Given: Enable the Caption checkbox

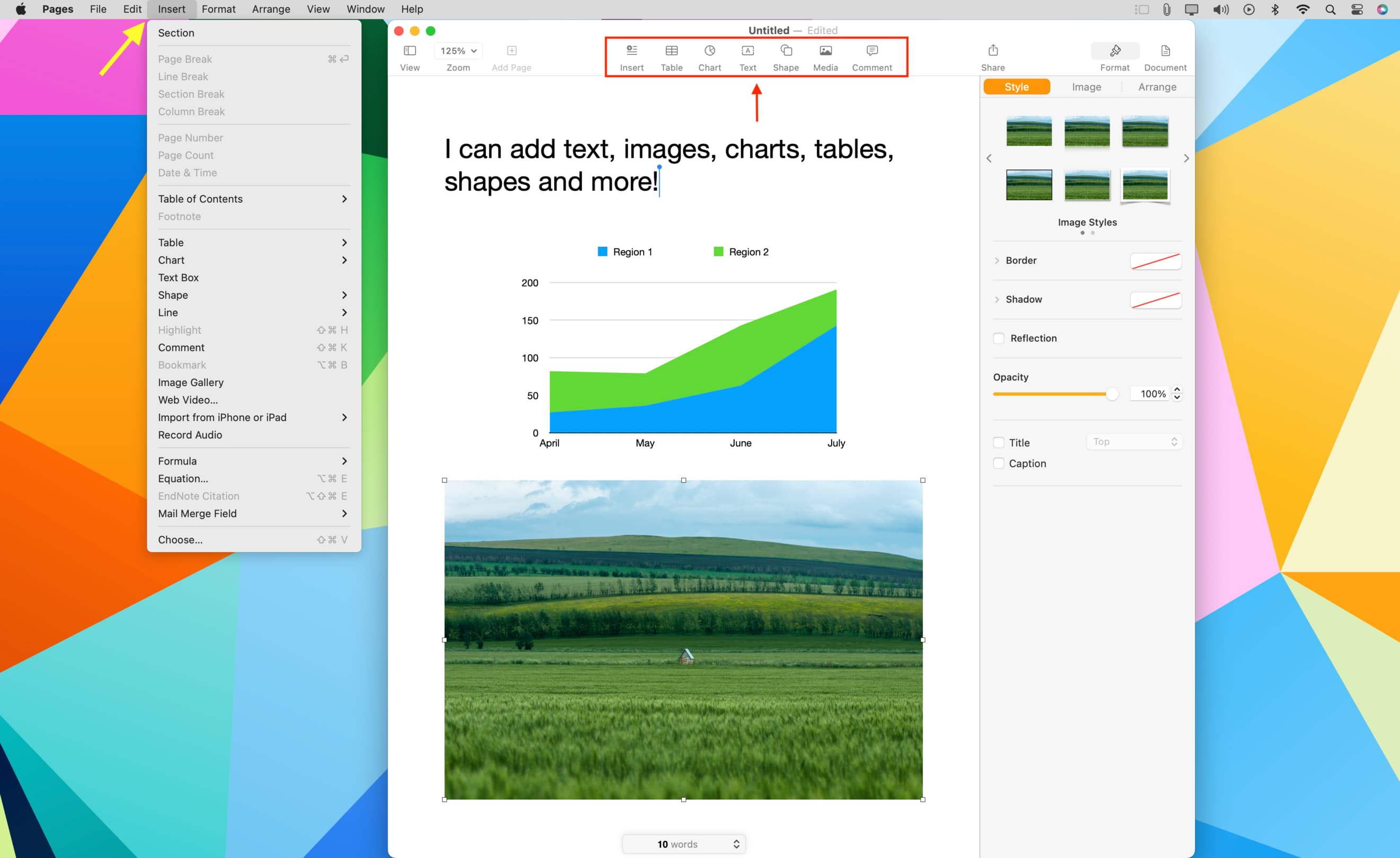Looking at the screenshot, I should click(x=998, y=463).
